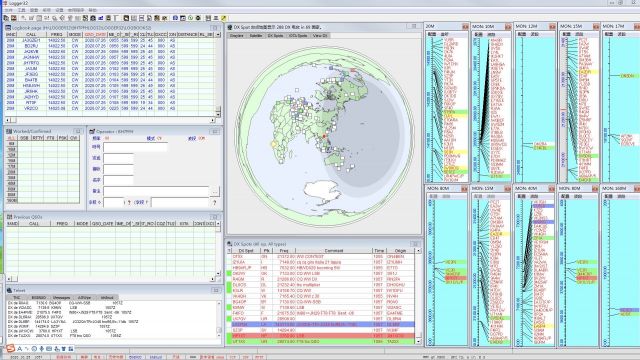This screenshot has width=640, height=360.
Task: Click the Origin column header in the DX Spots list
Action: (x=400, y=251)
